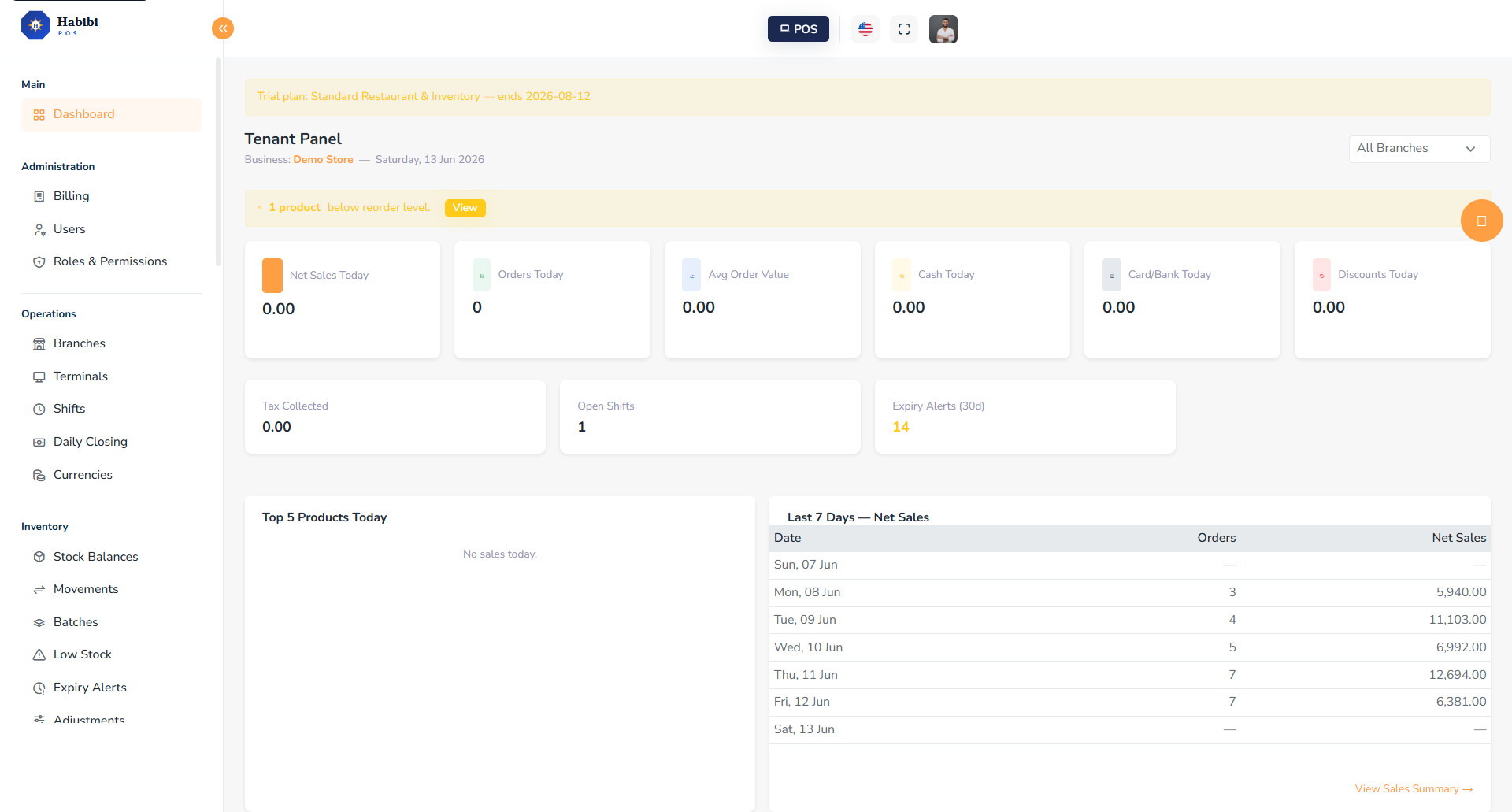The height and width of the screenshot is (812, 1512).
Task: Click the Tax Collected card
Action: click(395, 417)
